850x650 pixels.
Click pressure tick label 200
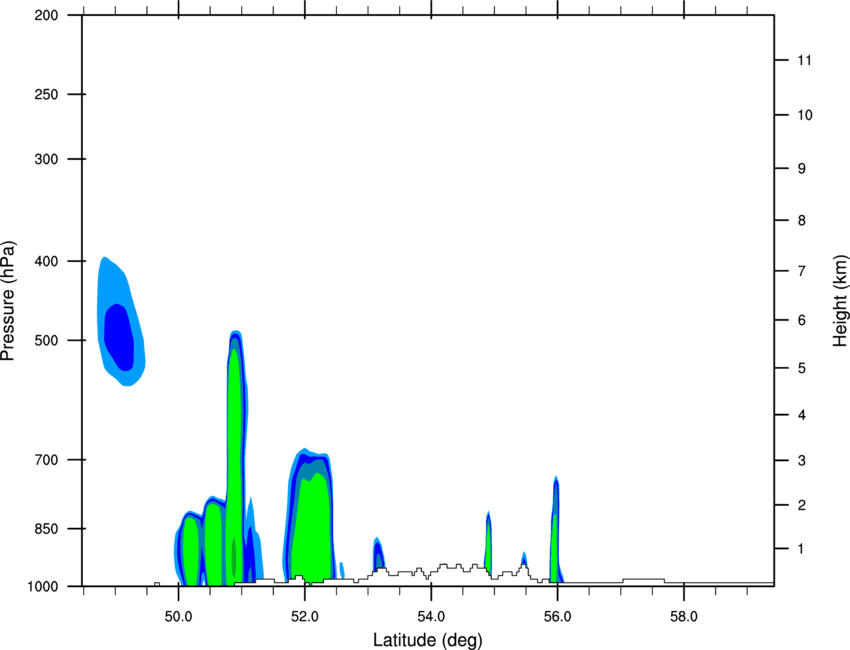(46, 15)
